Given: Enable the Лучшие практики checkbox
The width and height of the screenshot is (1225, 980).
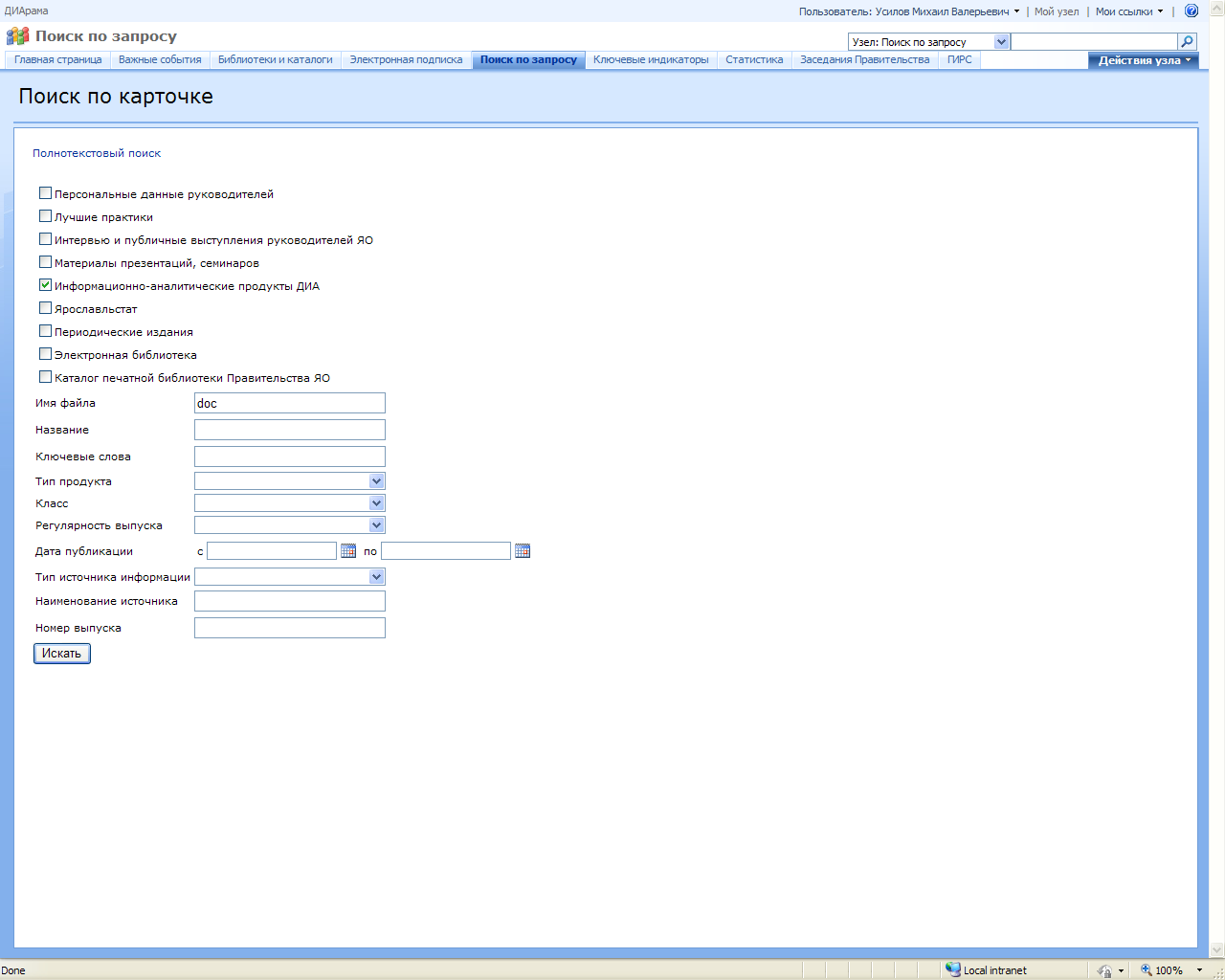Looking at the screenshot, I should click(45, 216).
